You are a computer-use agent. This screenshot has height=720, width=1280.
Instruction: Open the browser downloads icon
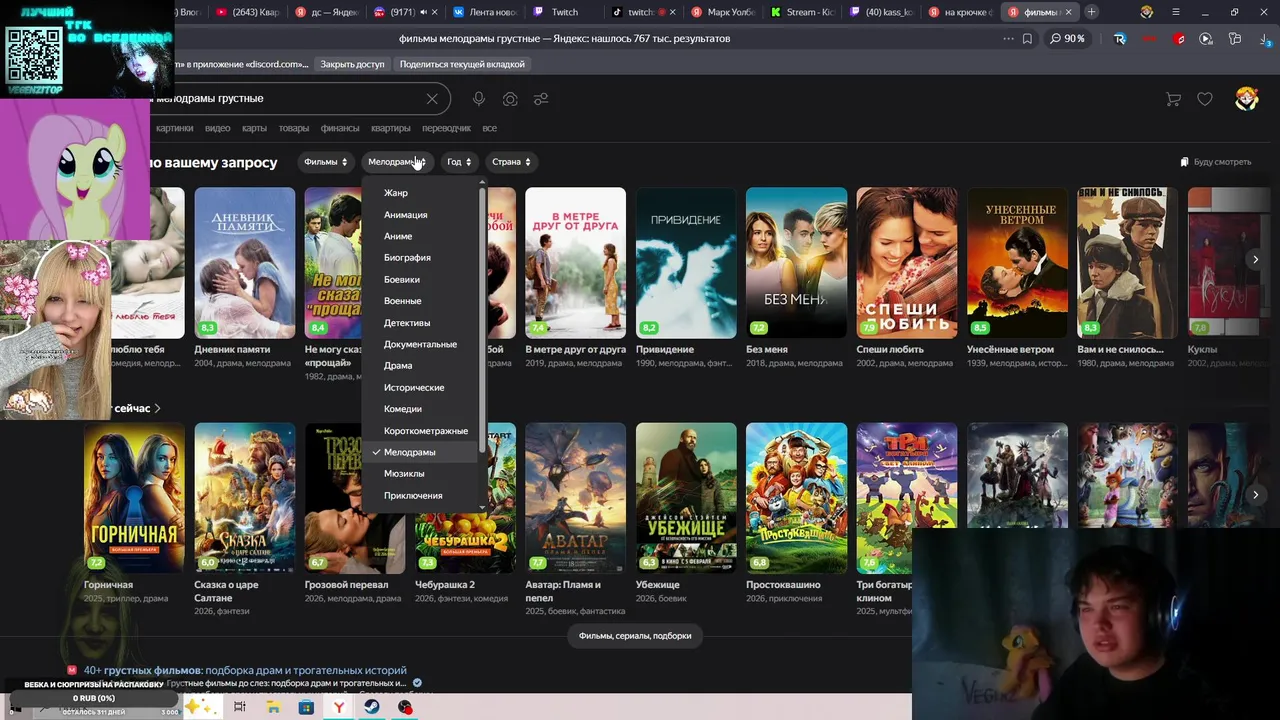[x=1265, y=39]
